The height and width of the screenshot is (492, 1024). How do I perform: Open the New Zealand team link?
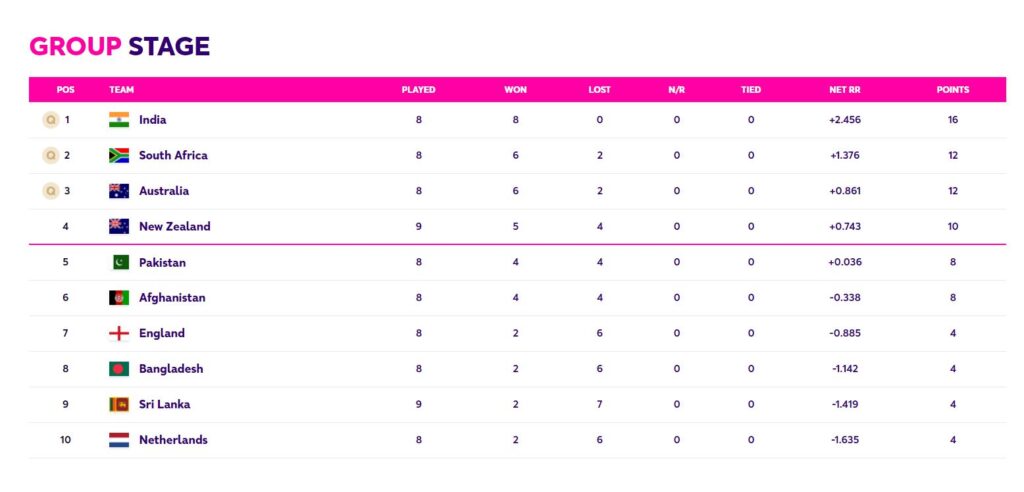pos(174,227)
